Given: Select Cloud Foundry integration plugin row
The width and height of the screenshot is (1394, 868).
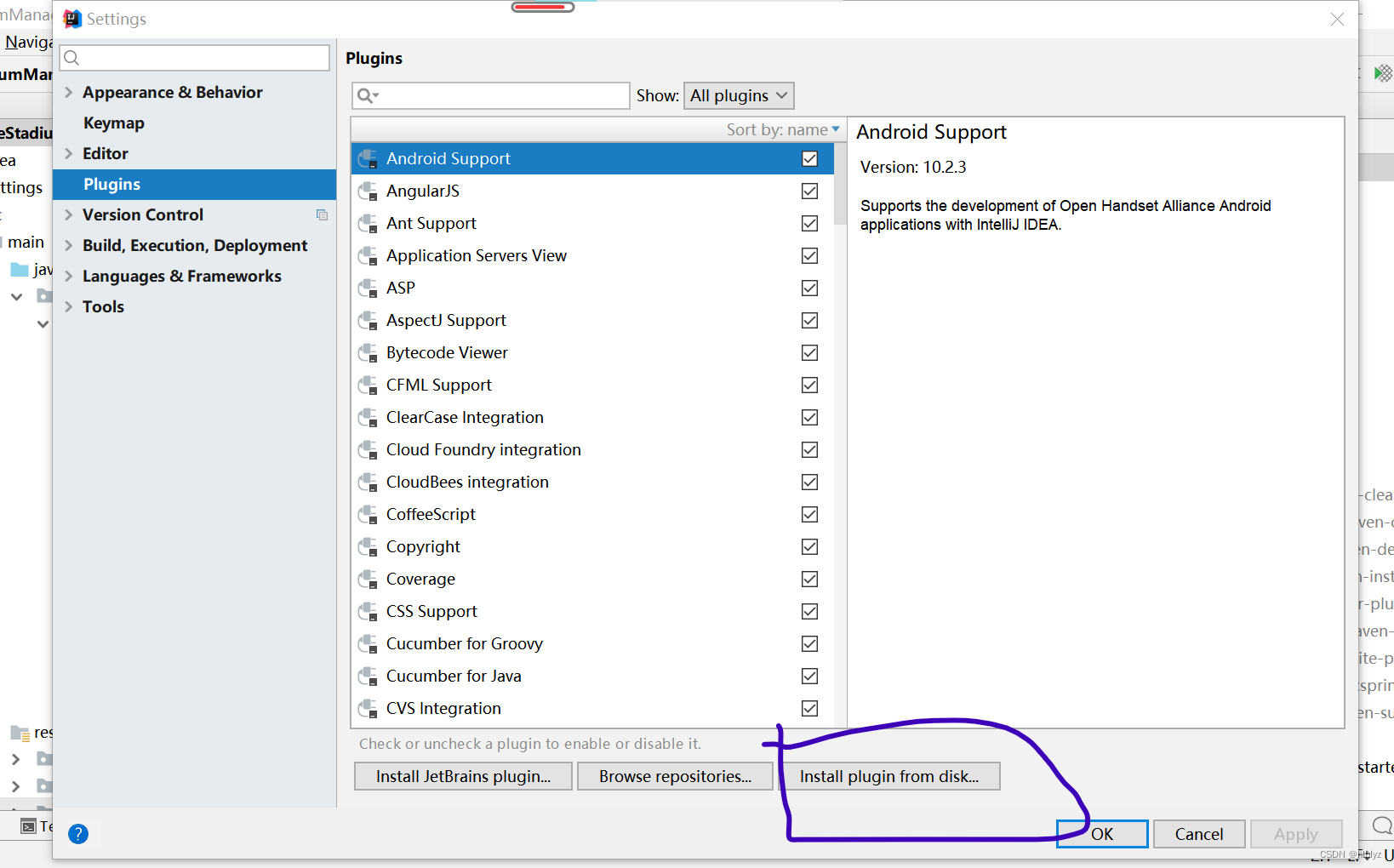Looking at the screenshot, I should click(x=592, y=449).
